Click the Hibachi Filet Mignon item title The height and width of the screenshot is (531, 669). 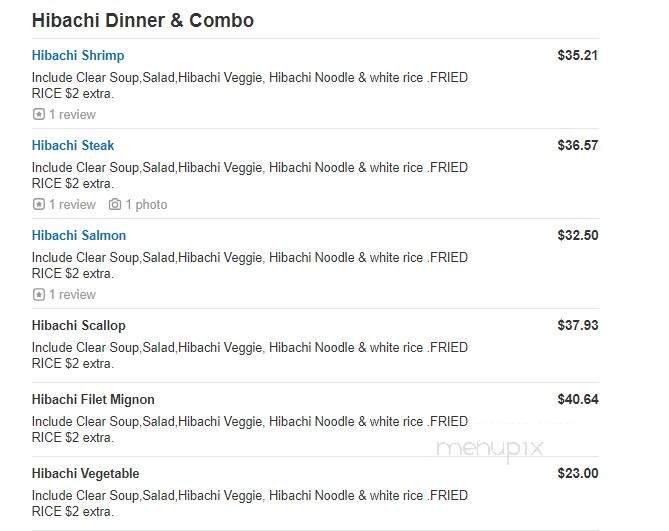(x=93, y=400)
